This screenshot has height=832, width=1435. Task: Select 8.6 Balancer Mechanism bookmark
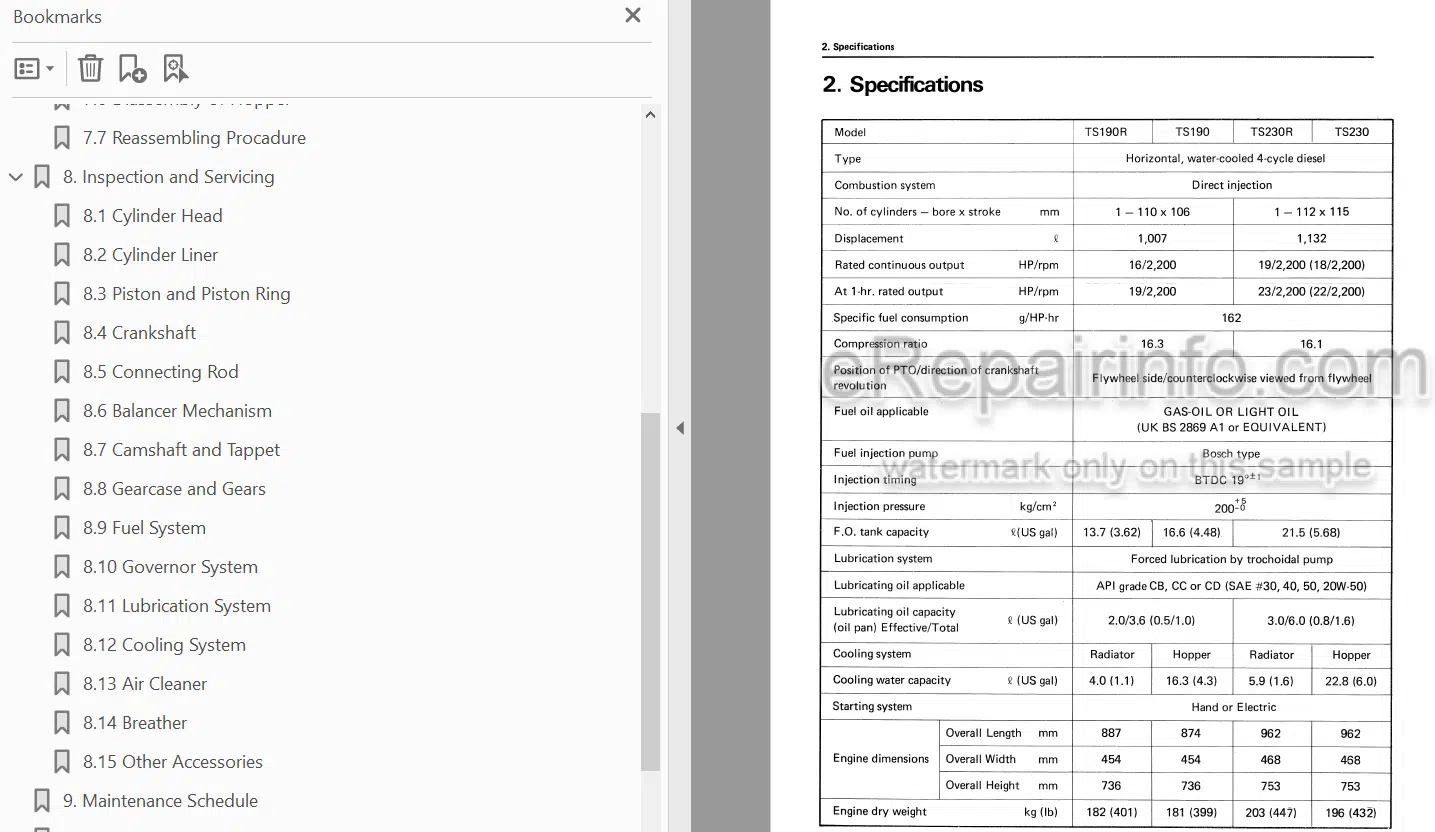[177, 411]
